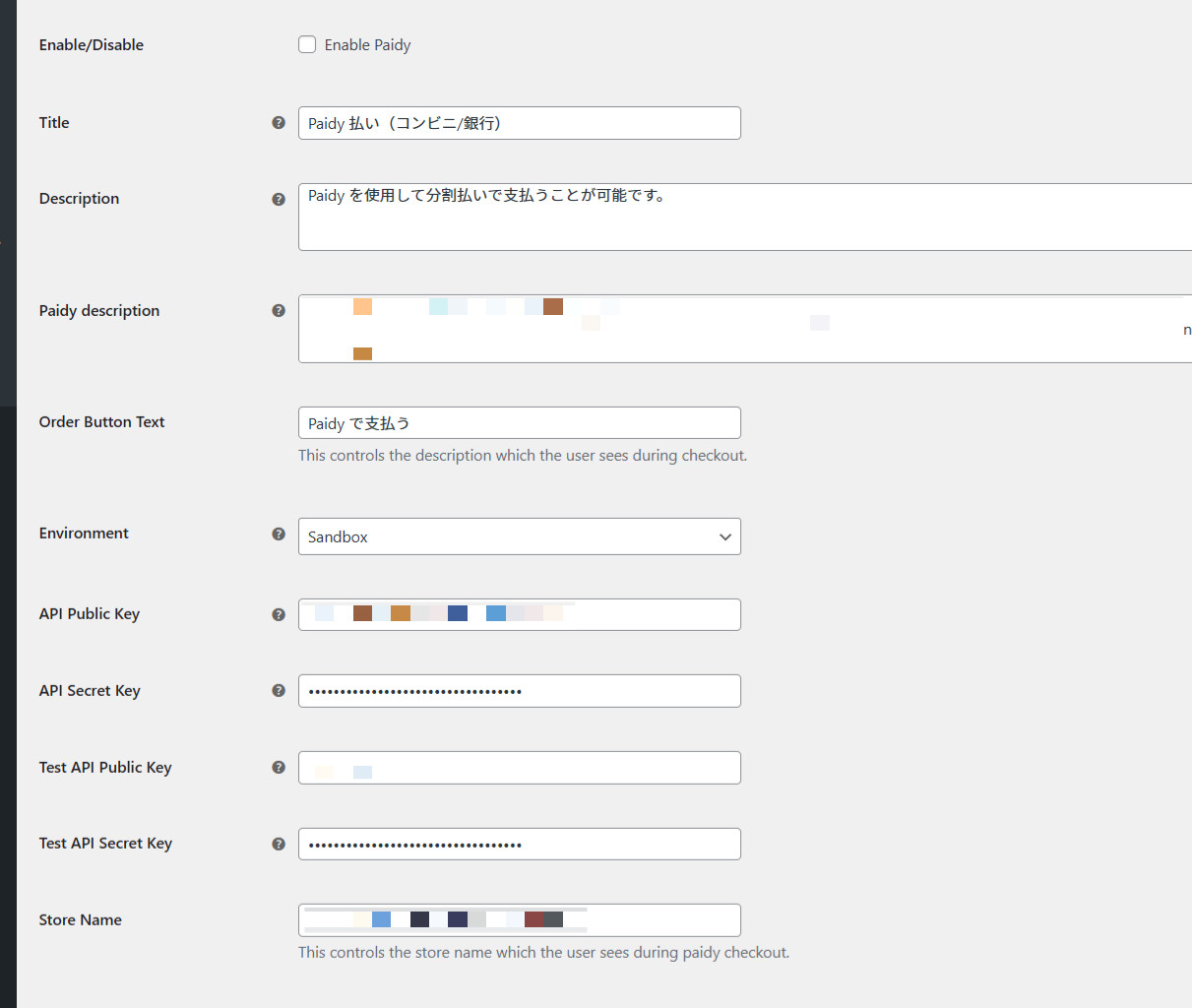This screenshot has width=1192, height=1008.
Task: Click the API Public Key input
Action: [x=520, y=614]
